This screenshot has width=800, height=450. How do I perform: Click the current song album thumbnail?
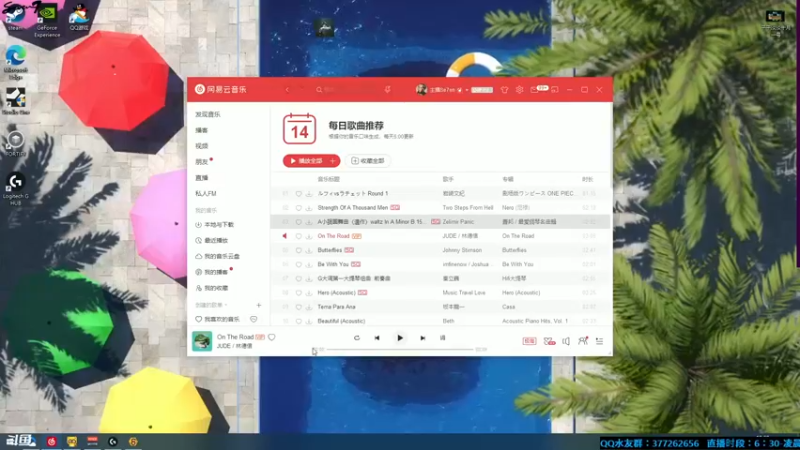pyautogui.click(x=202, y=341)
